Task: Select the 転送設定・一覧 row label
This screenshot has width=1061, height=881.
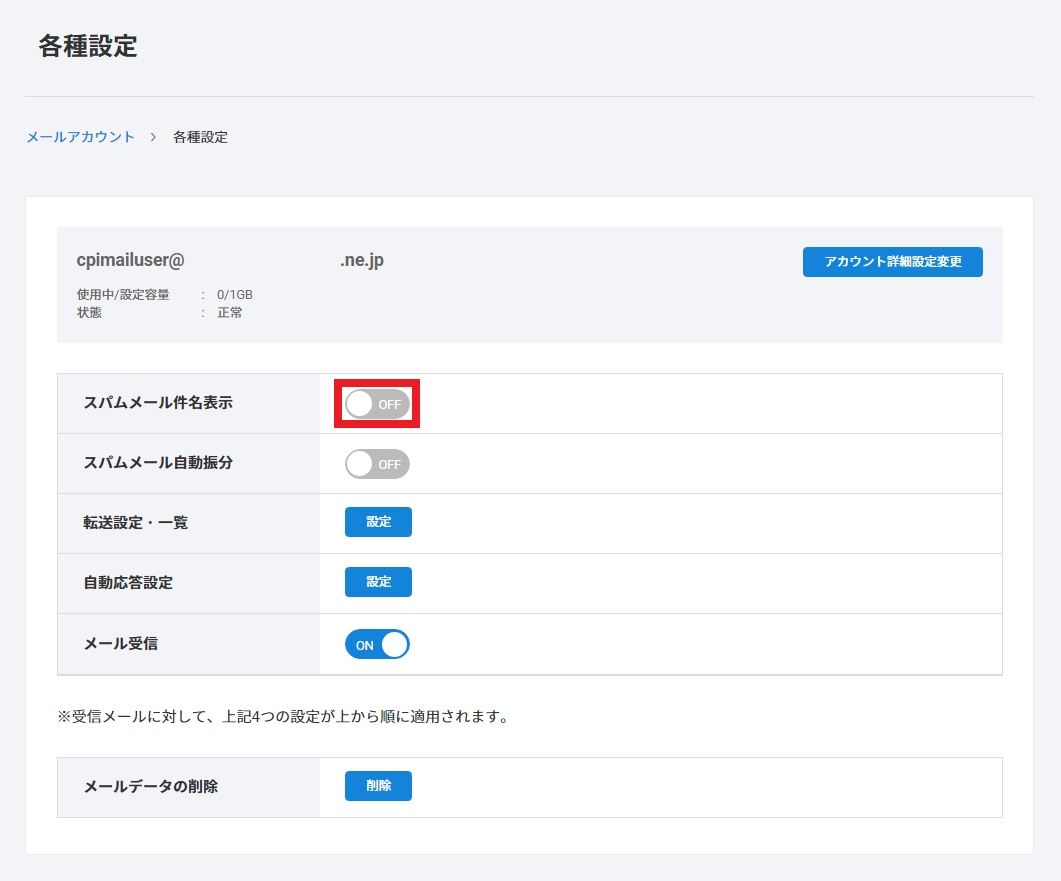Action: coord(135,523)
